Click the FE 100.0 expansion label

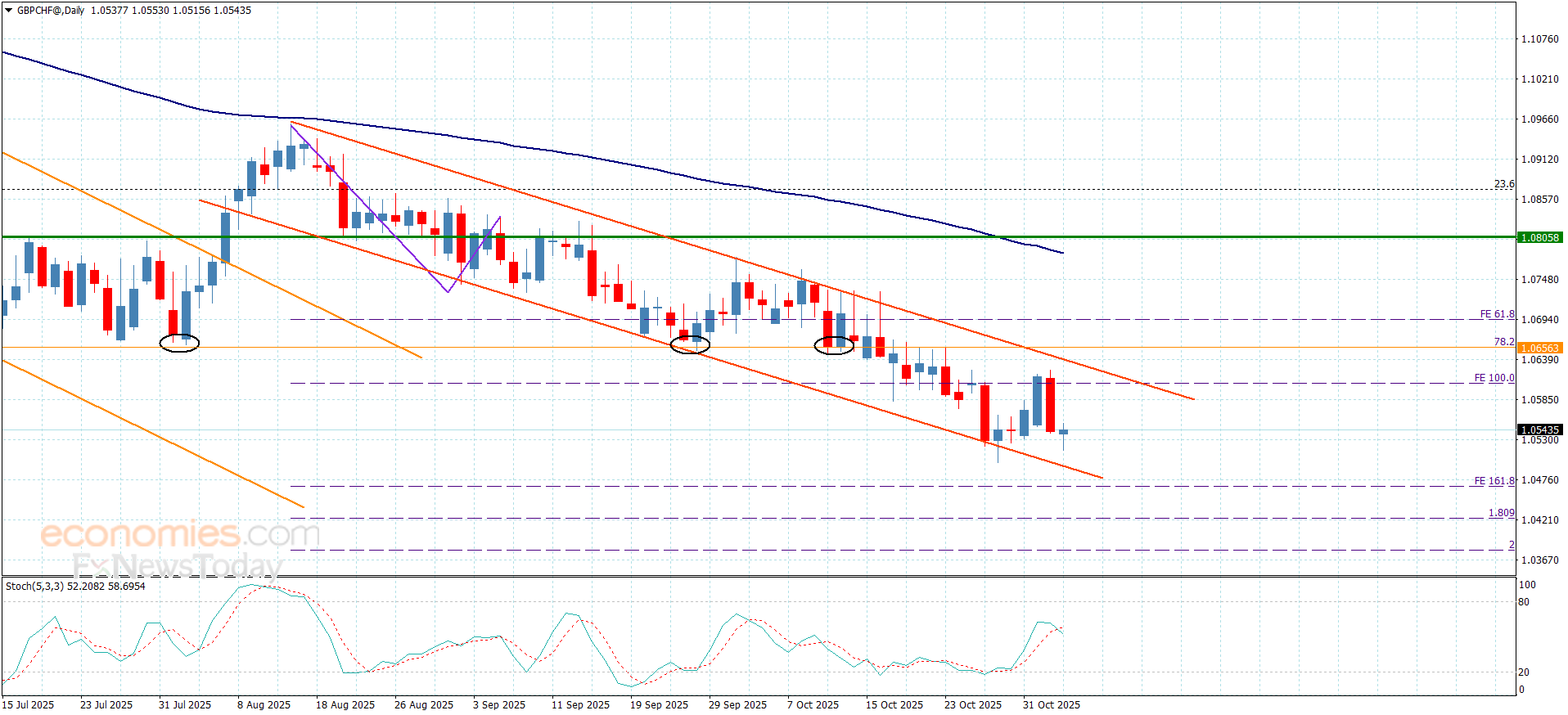click(1494, 378)
